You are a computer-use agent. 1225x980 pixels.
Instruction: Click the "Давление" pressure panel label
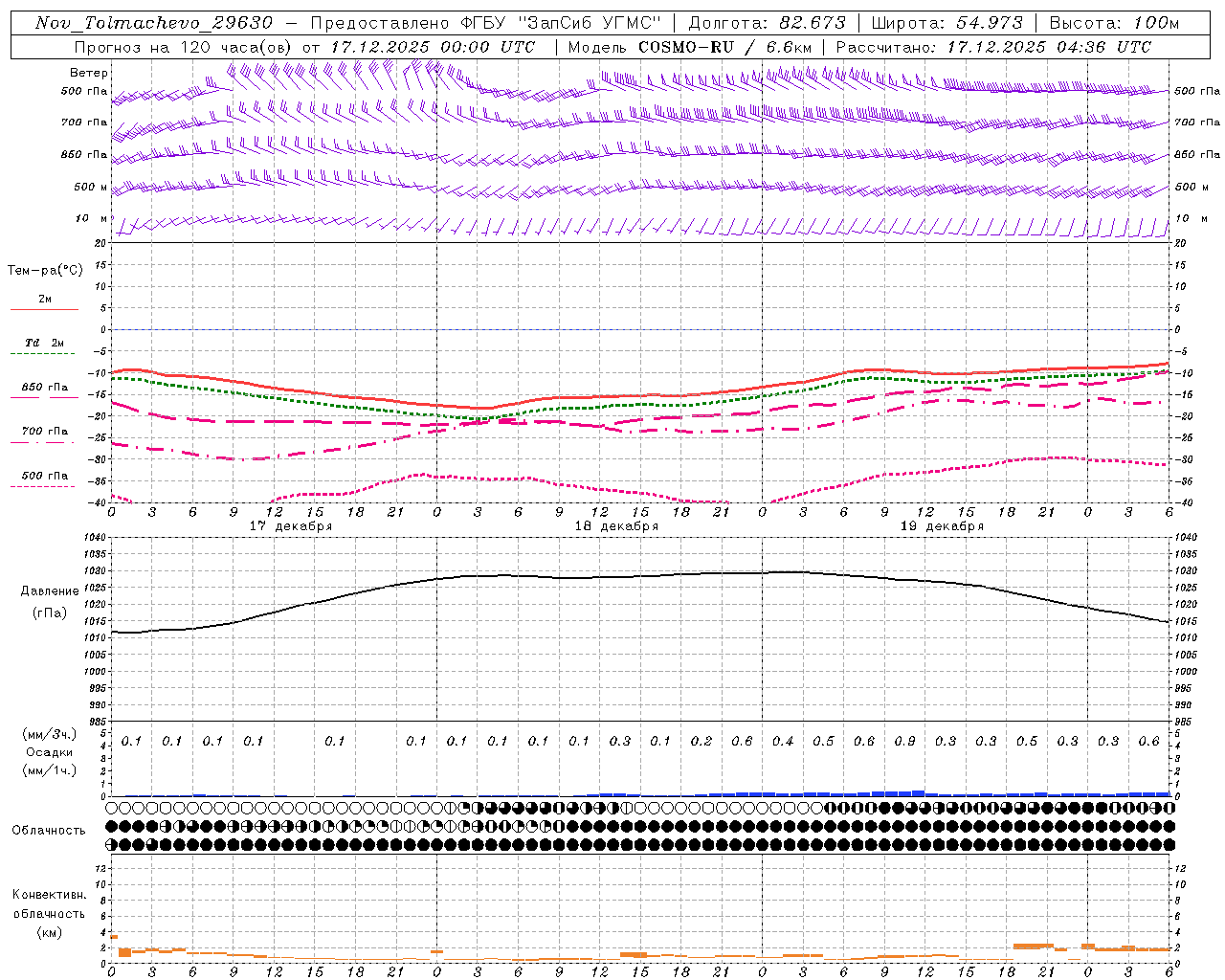coord(50,591)
